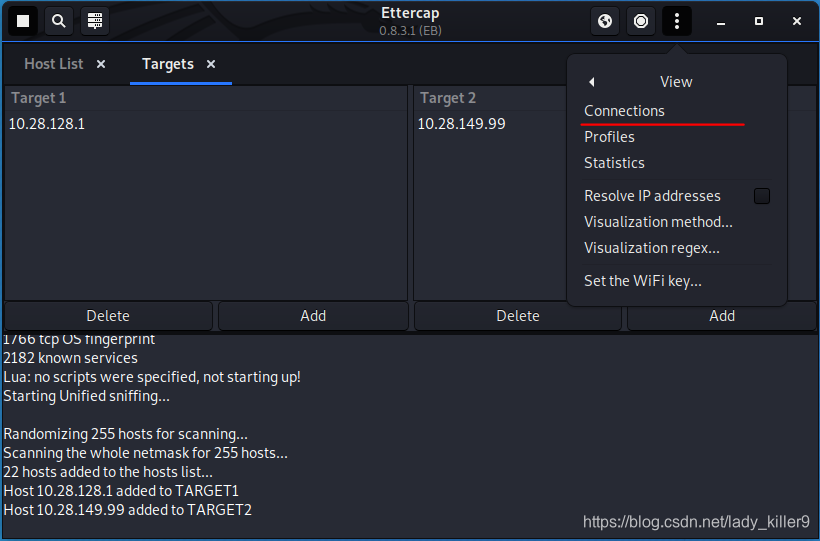The width and height of the screenshot is (820, 541).
Task: Toggle the three-dot Ettercap menu button
Action: click(x=677, y=21)
